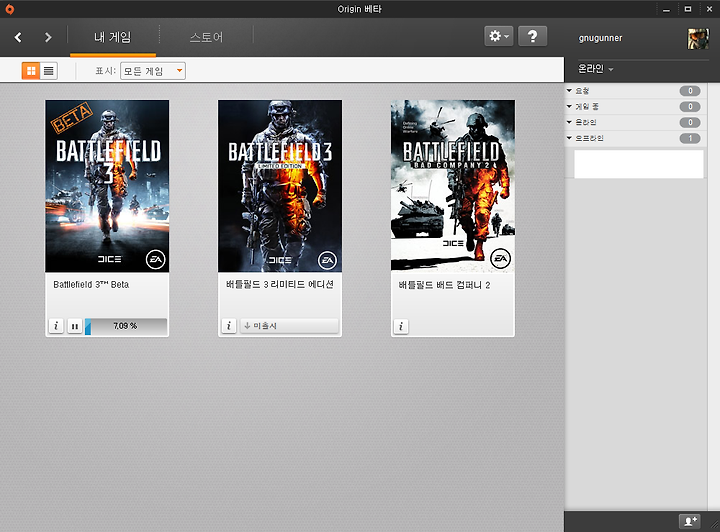Pause the Battlefield 3 Beta download
Viewport: 720px width, 532px height.
tap(74, 326)
